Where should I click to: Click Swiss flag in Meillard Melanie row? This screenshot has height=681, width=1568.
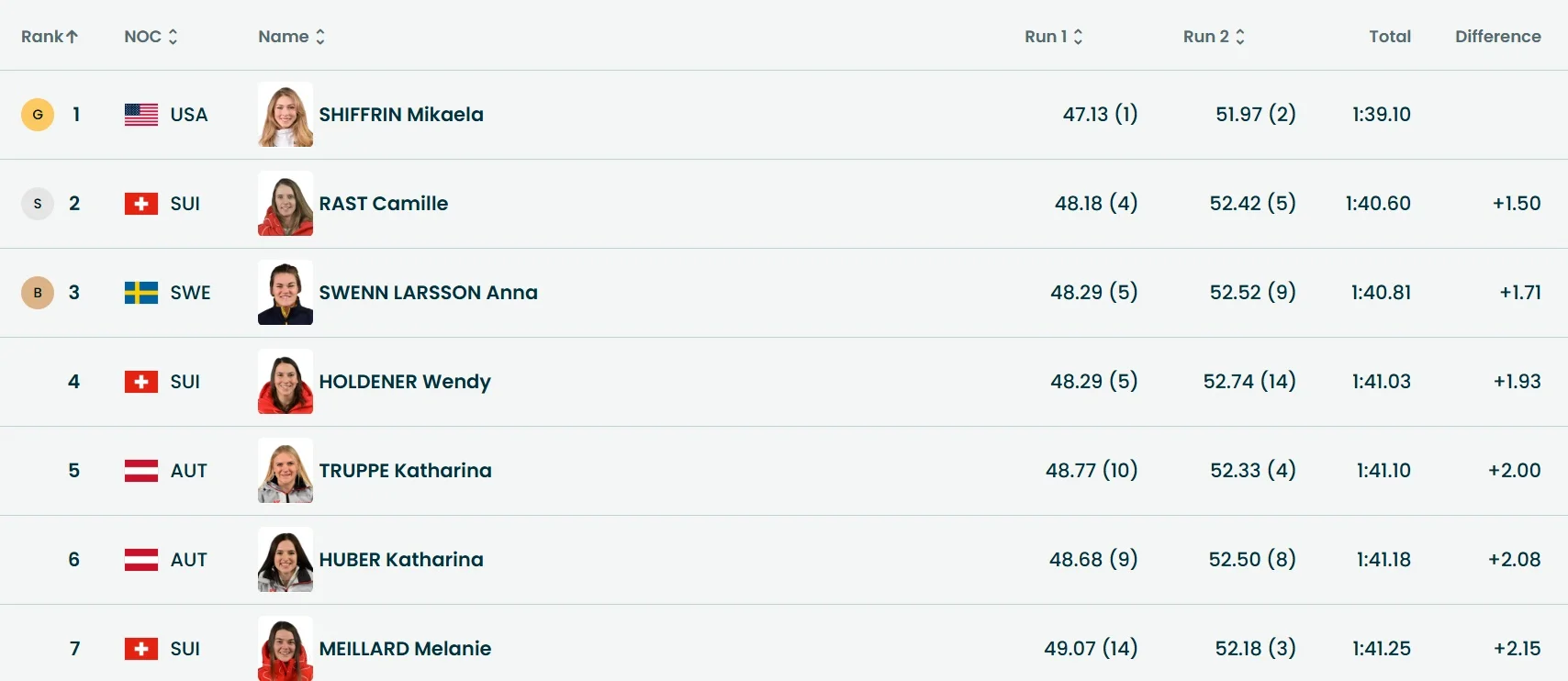pyautogui.click(x=141, y=649)
